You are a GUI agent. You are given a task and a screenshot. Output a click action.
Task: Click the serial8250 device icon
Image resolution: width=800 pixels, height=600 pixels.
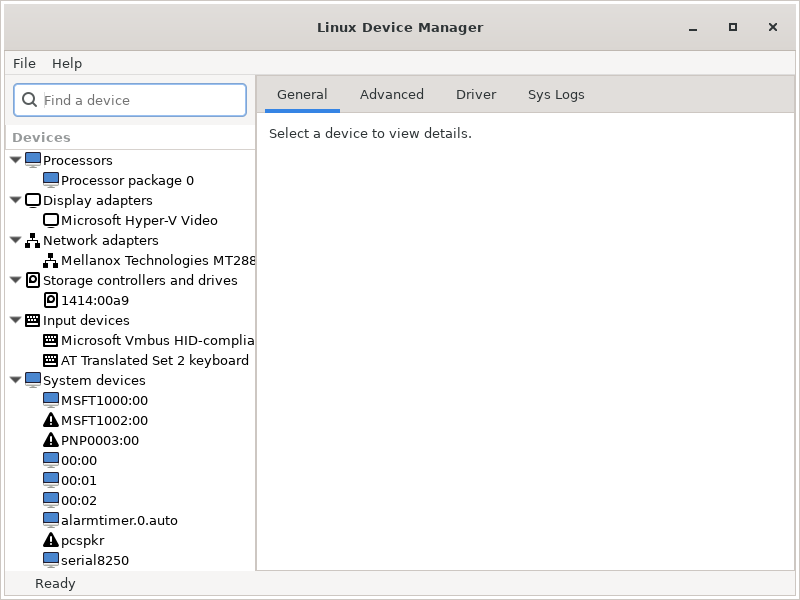(x=51, y=560)
